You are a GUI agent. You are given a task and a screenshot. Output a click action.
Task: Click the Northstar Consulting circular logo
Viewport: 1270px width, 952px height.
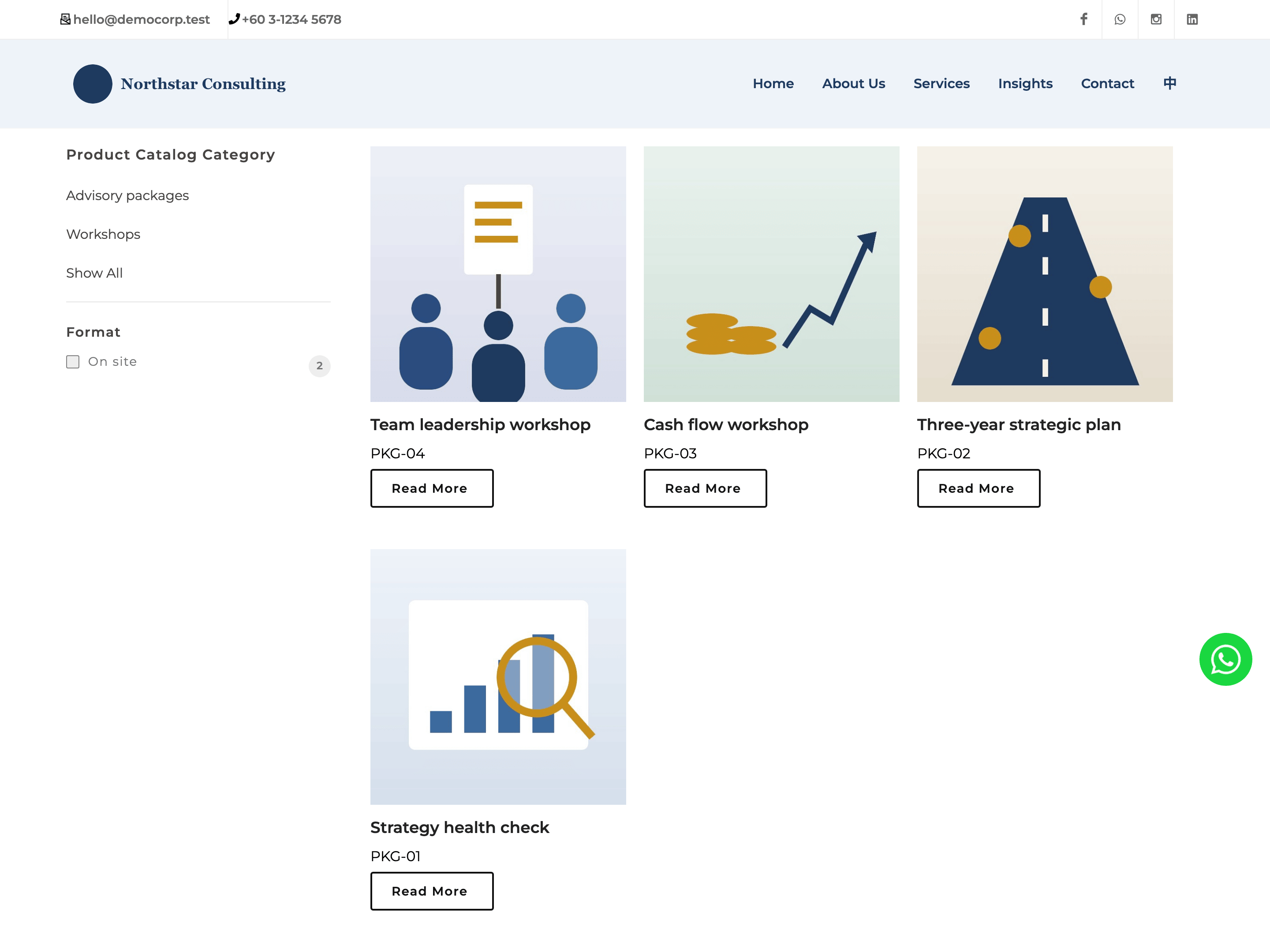coord(93,84)
